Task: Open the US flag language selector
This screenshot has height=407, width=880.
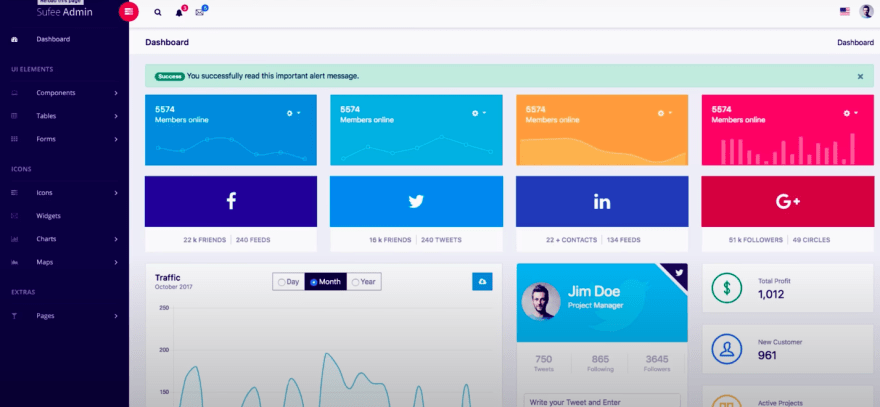Action: 845,11
